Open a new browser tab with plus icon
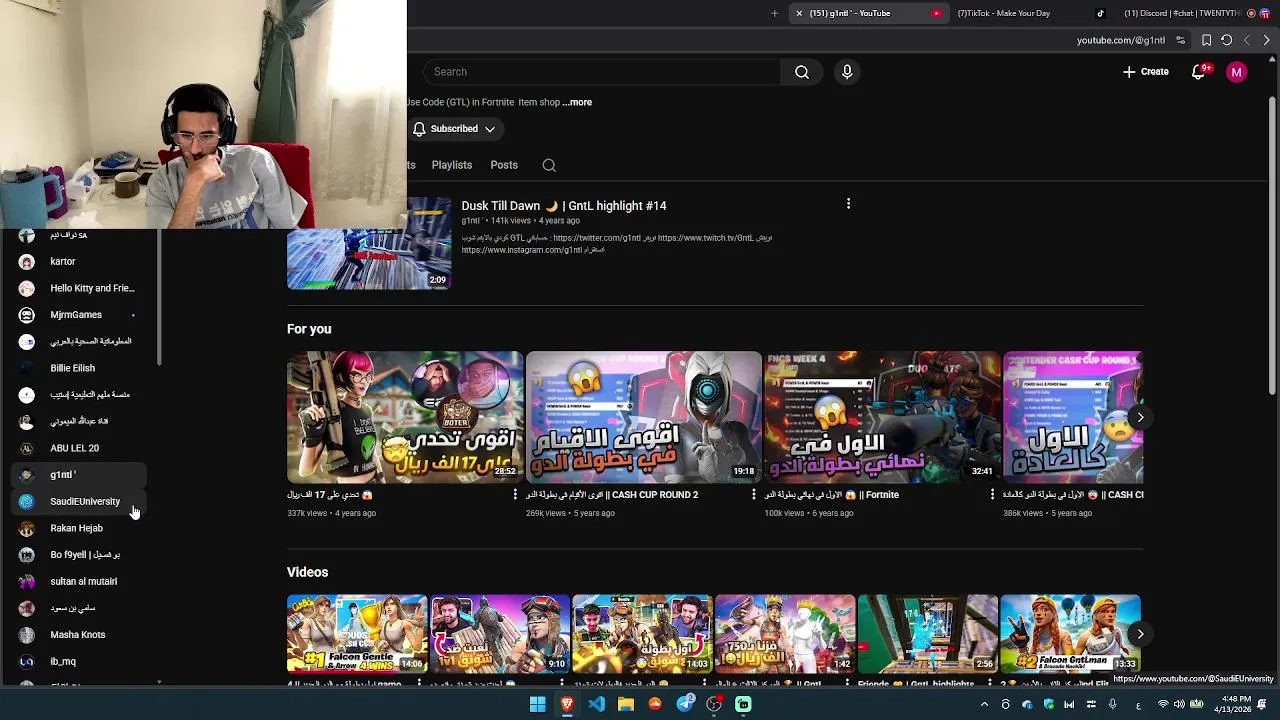 (774, 13)
